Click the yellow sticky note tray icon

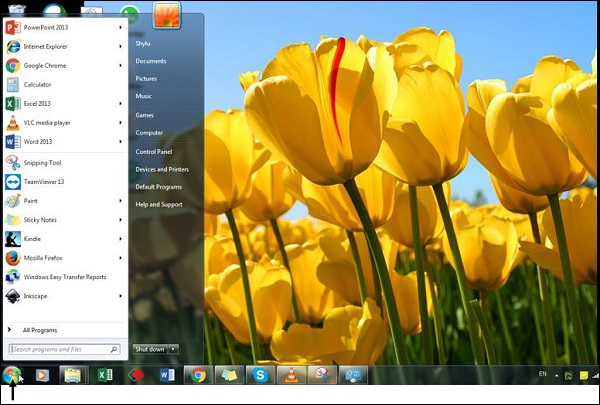coord(584,376)
